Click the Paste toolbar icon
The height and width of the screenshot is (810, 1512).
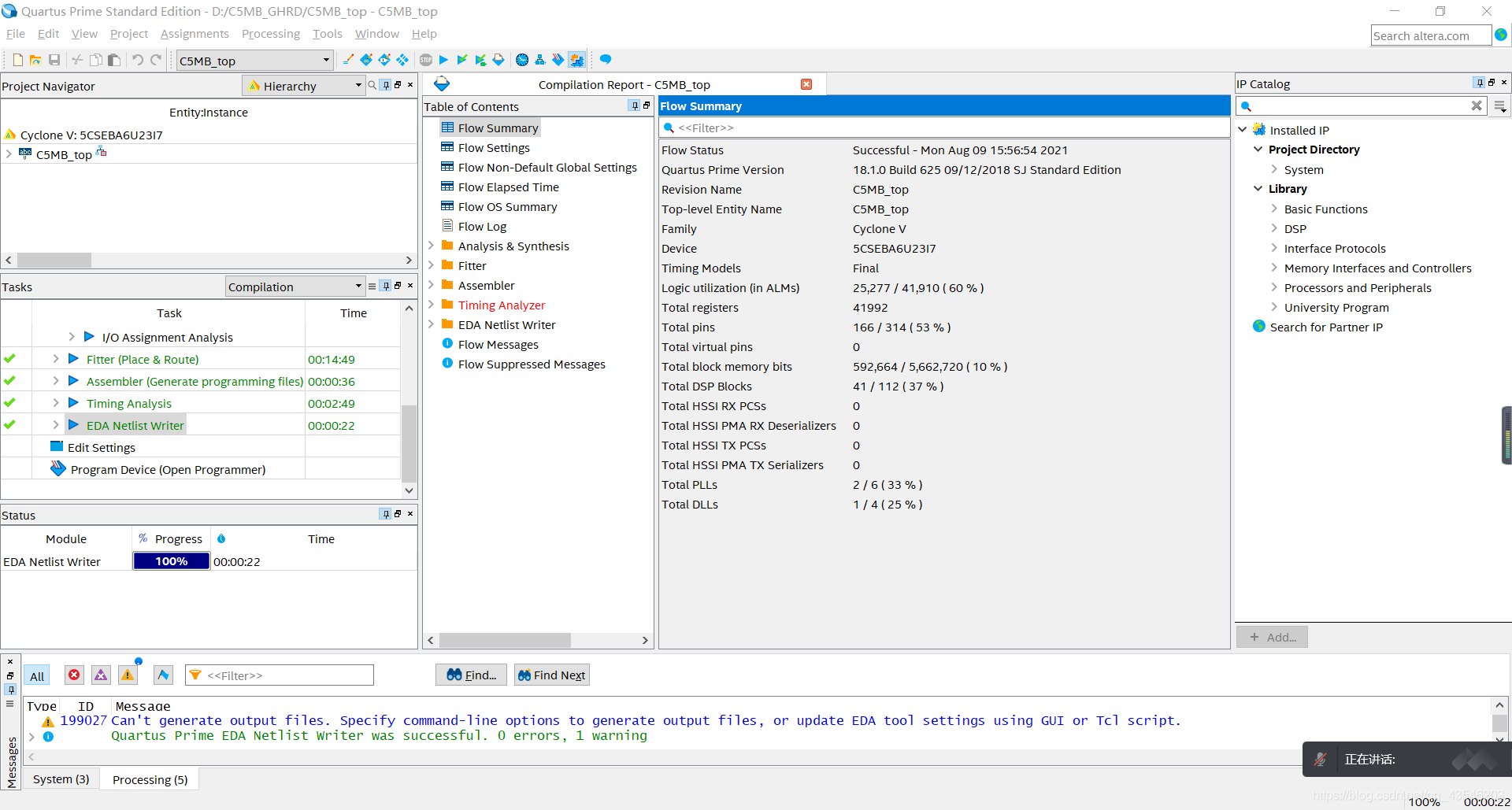click(114, 60)
